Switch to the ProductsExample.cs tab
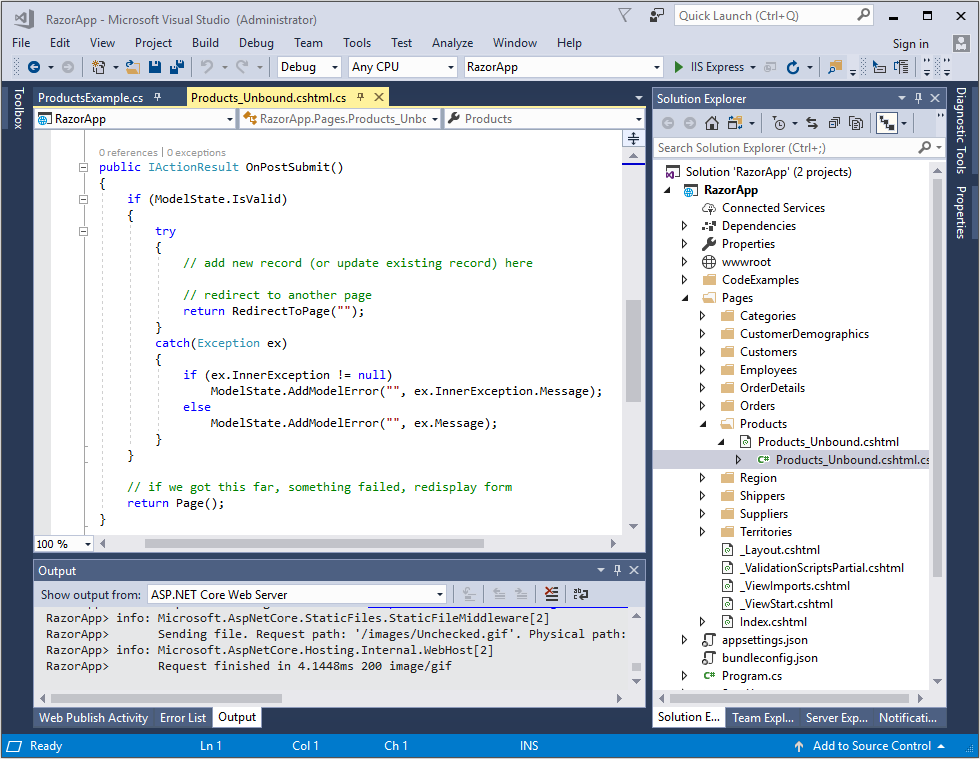This screenshot has width=980, height=759. (x=91, y=98)
